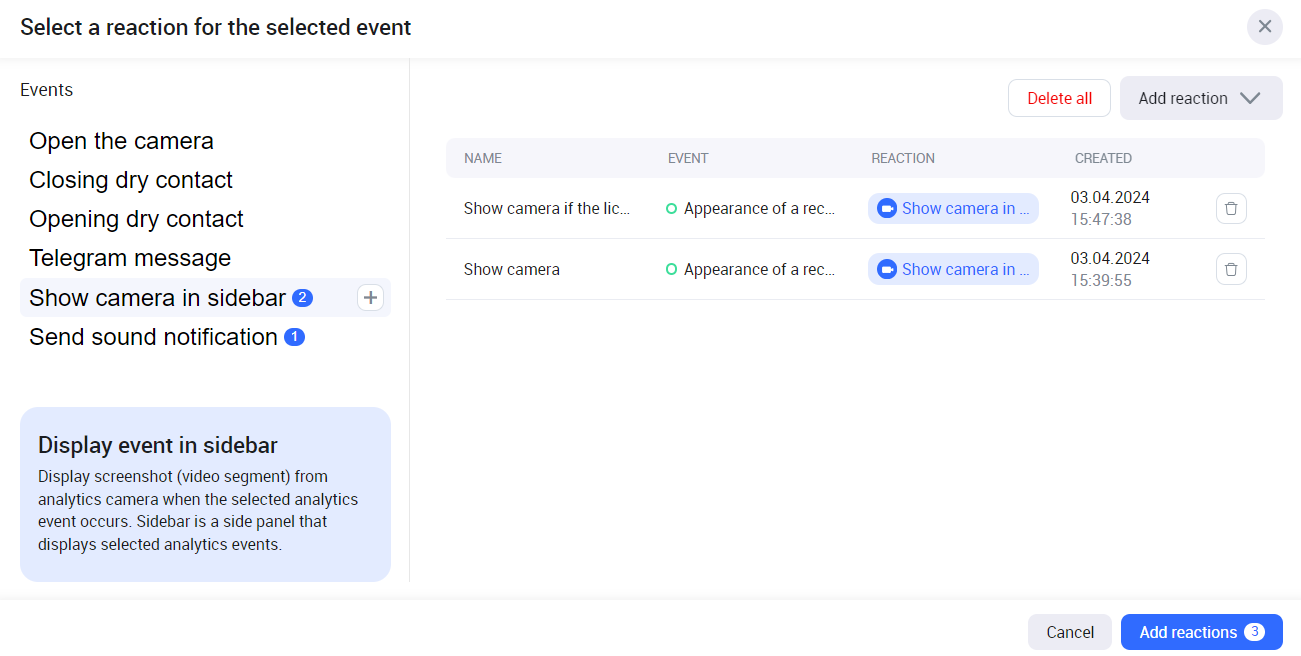1301x656 pixels.
Task: Choose 'Opening dry contact' from list
Action: 136,219
